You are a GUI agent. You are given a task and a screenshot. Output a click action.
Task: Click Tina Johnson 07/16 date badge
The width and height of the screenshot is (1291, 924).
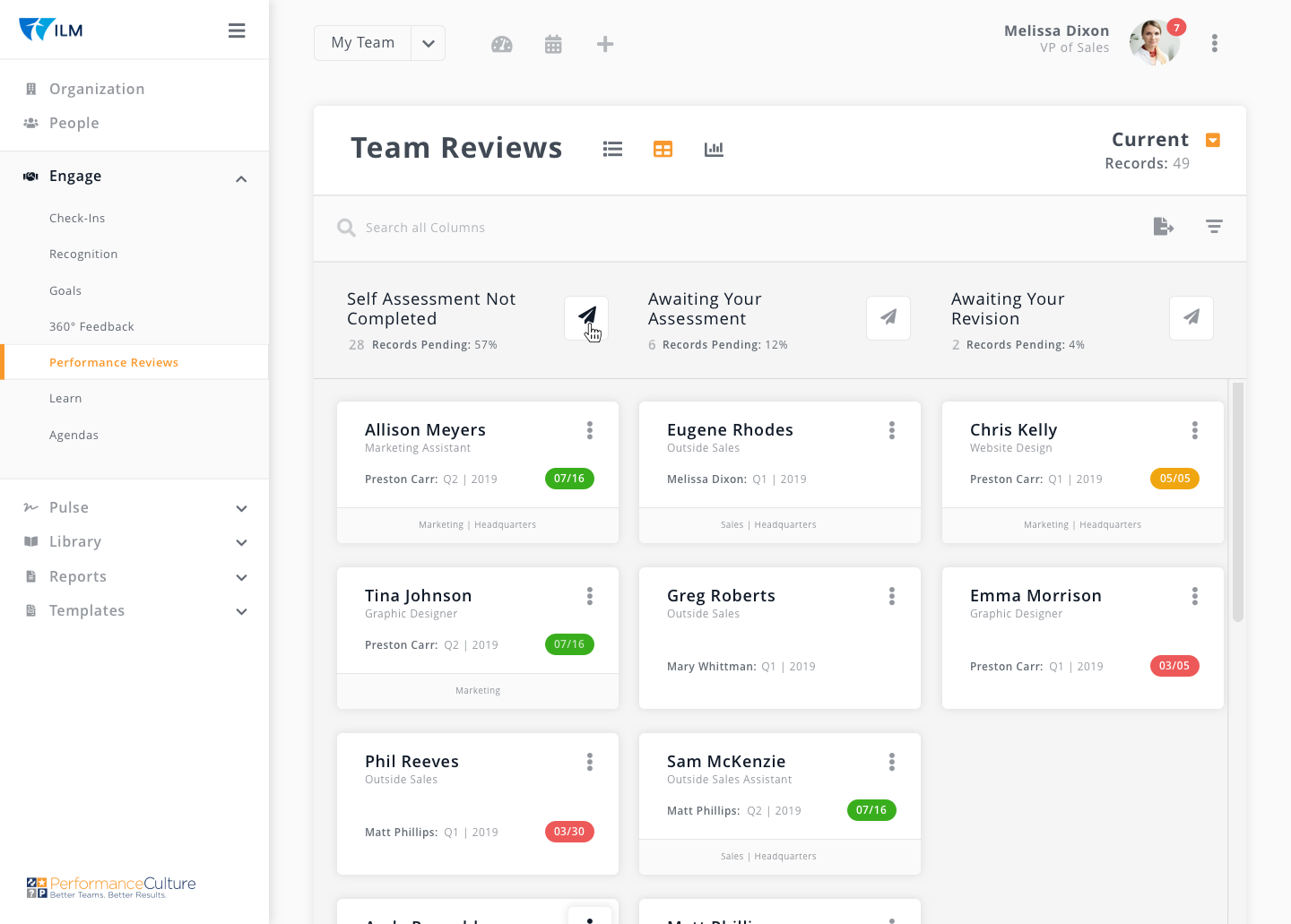point(569,644)
